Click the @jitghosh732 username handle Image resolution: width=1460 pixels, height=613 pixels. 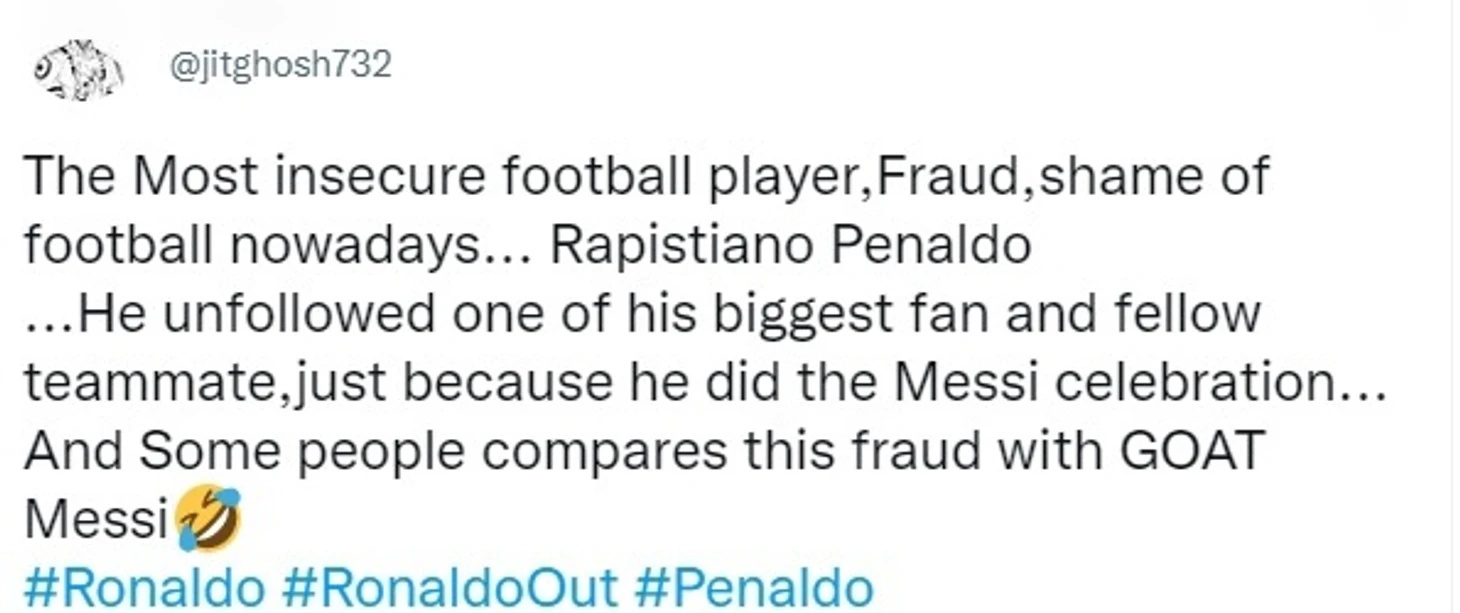click(281, 65)
